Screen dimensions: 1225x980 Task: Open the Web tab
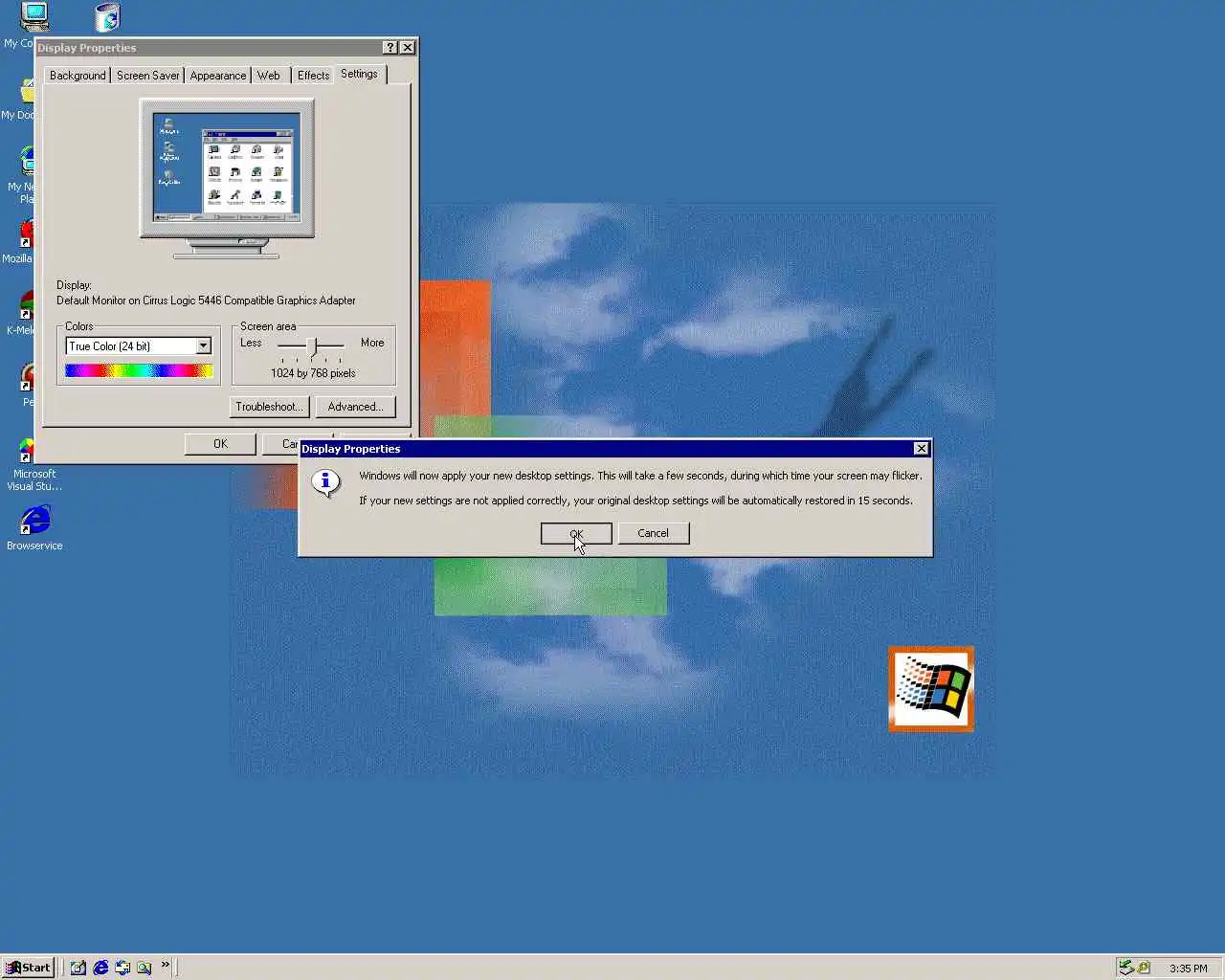point(269,76)
